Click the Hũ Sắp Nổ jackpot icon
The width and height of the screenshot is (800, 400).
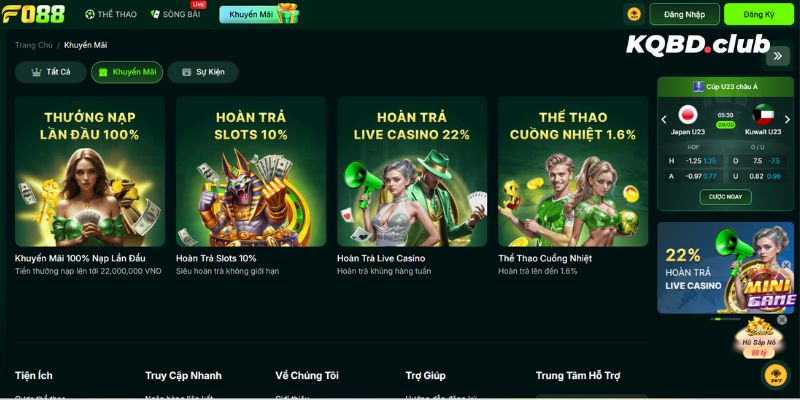pyautogui.click(x=759, y=339)
